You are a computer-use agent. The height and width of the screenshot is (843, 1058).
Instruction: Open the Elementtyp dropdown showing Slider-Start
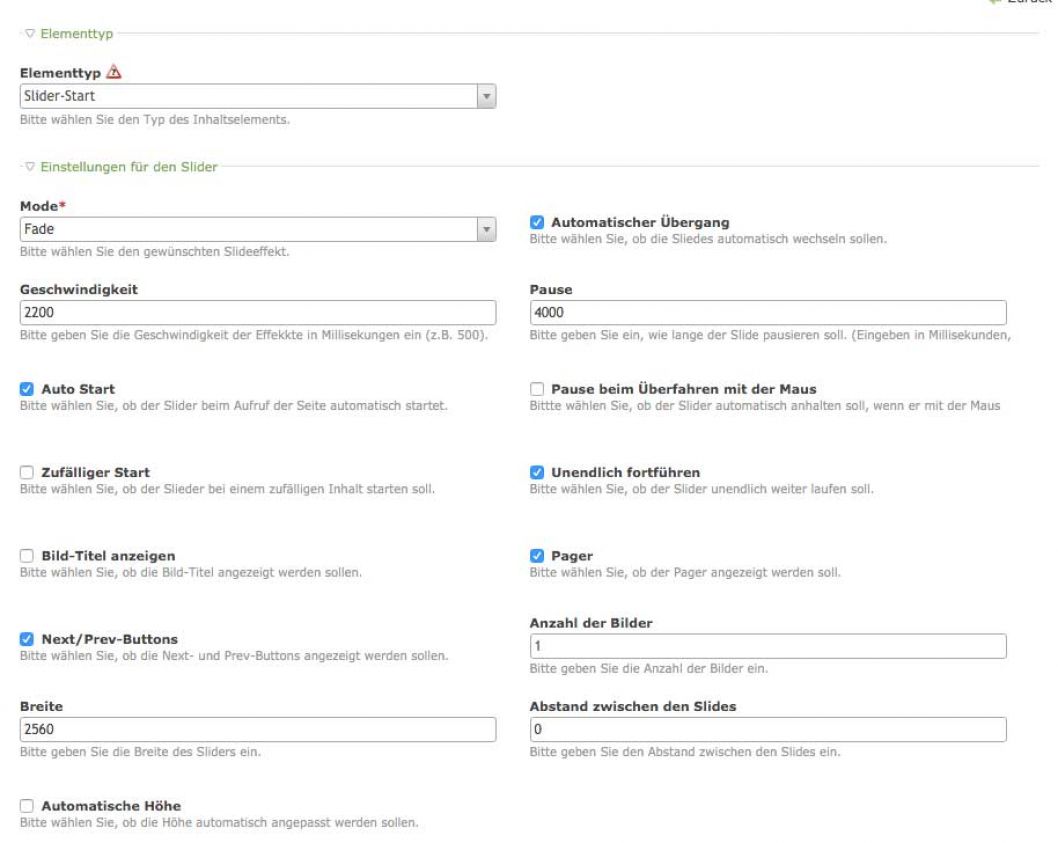tap(258, 96)
